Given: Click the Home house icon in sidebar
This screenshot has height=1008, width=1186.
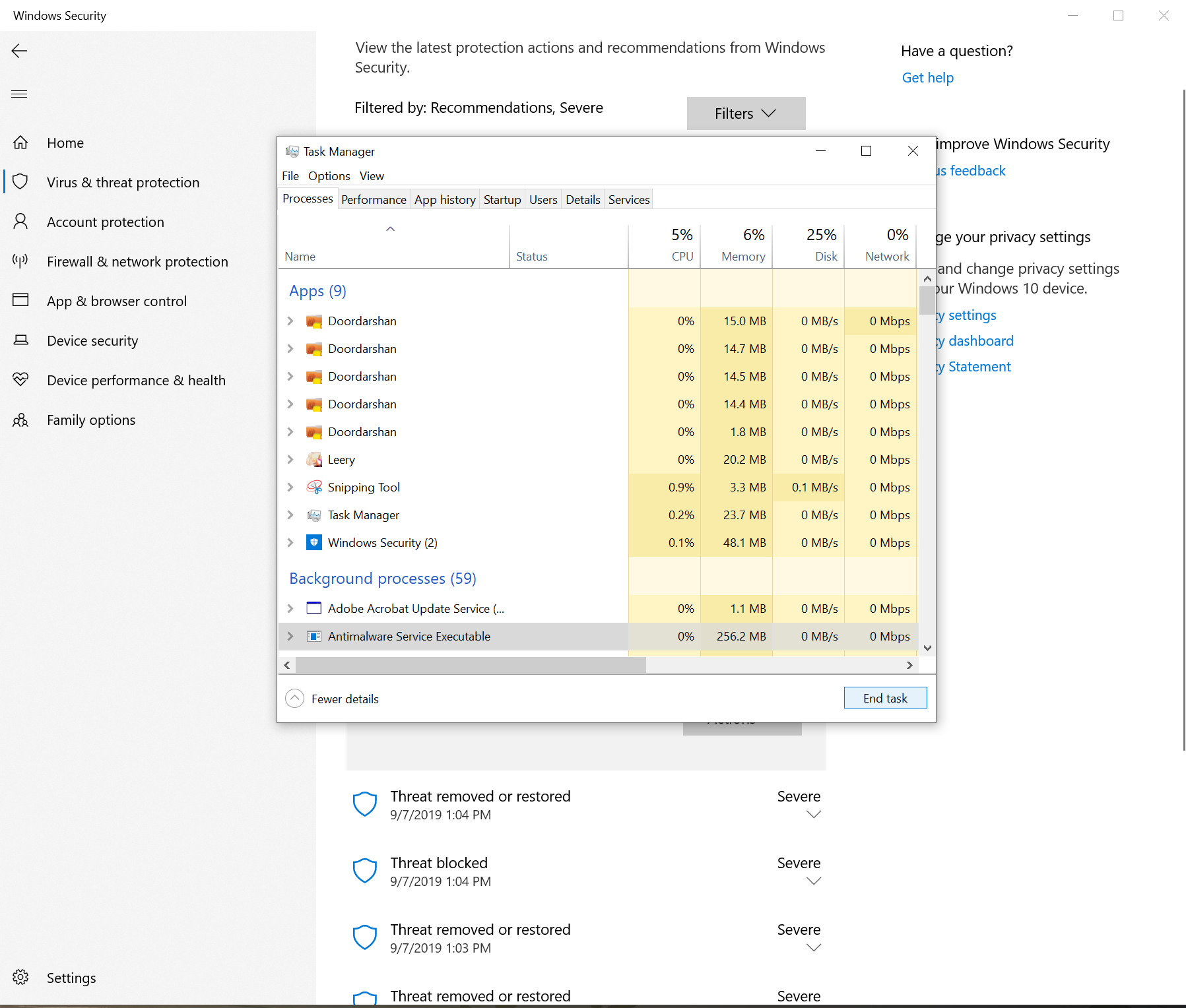Looking at the screenshot, I should point(20,142).
